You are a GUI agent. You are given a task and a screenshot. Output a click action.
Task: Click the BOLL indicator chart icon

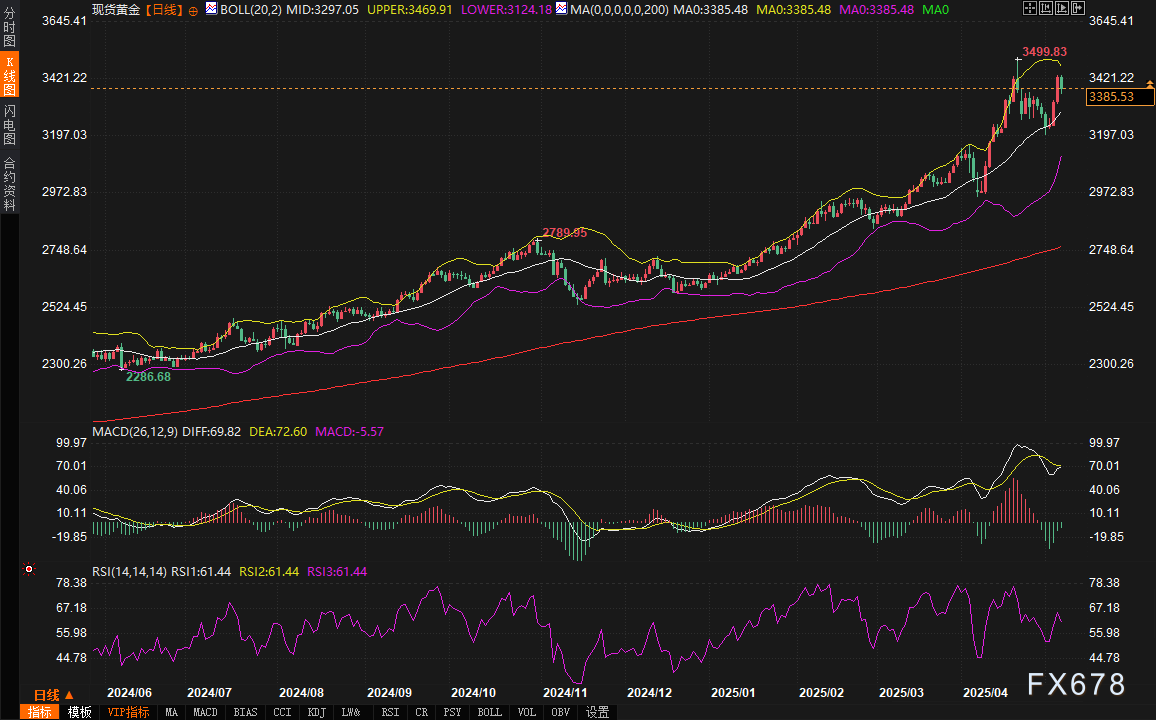tap(210, 9)
